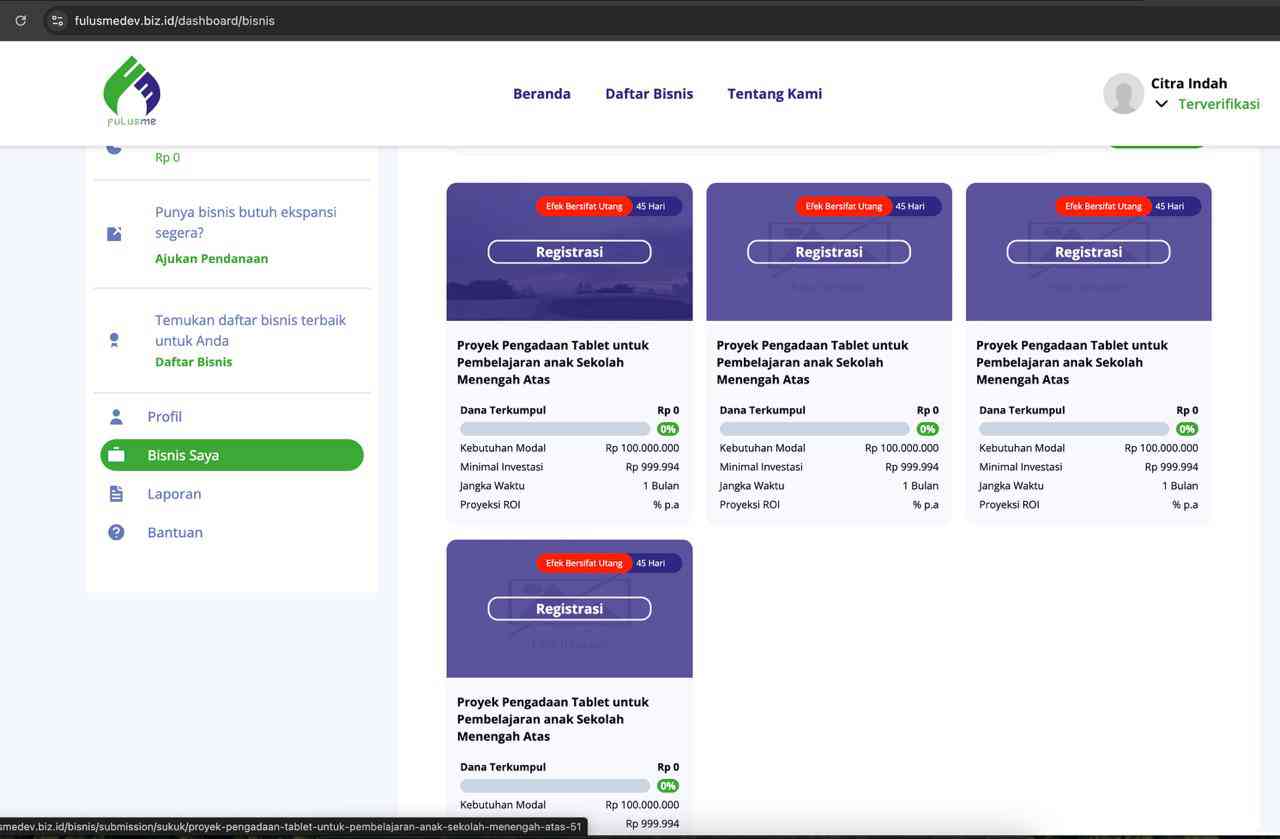Click the third card's funding progress bar
Image resolution: width=1280 pixels, height=839 pixels.
point(1074,429)
